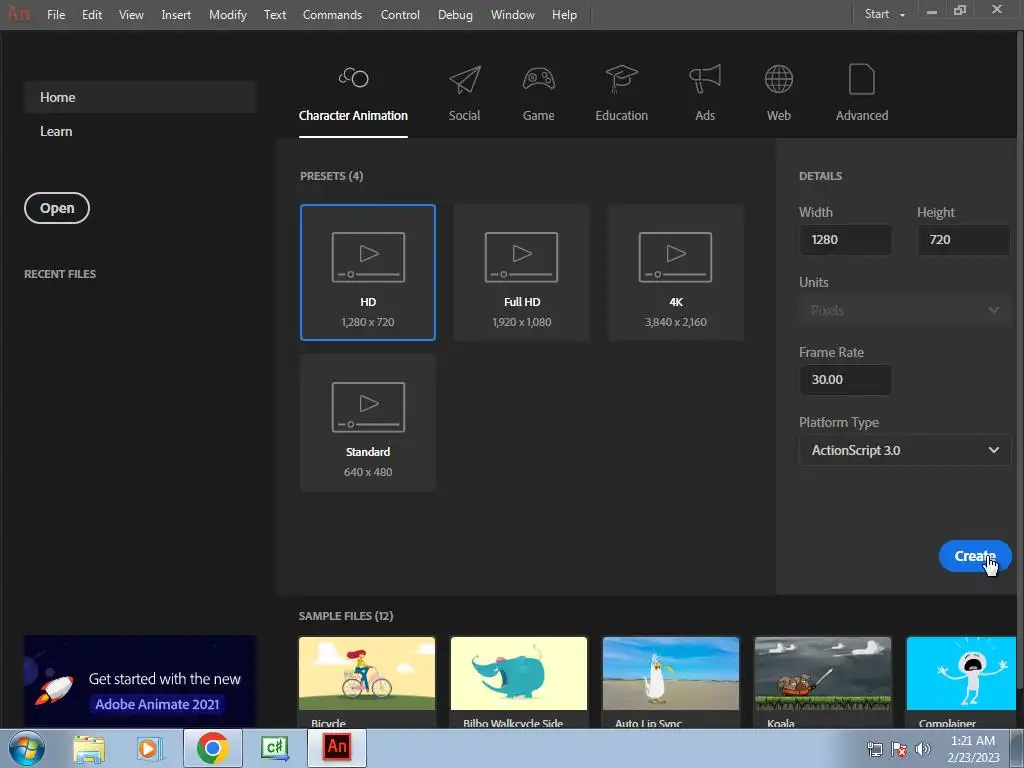1024x768 pixels.
Task: Click the Adobe Animate taskbar icon
Action: click(x=337, y=747)
